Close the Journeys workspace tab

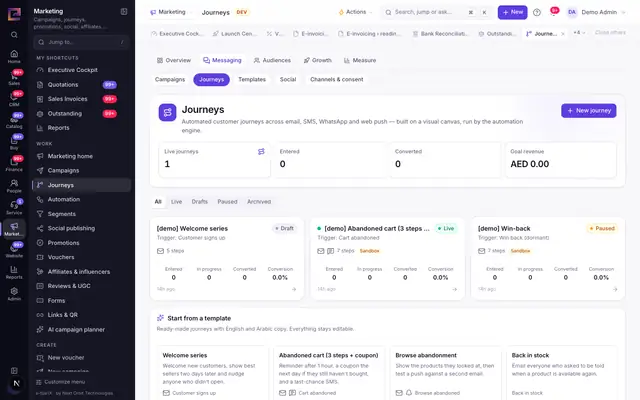[563, 34]
